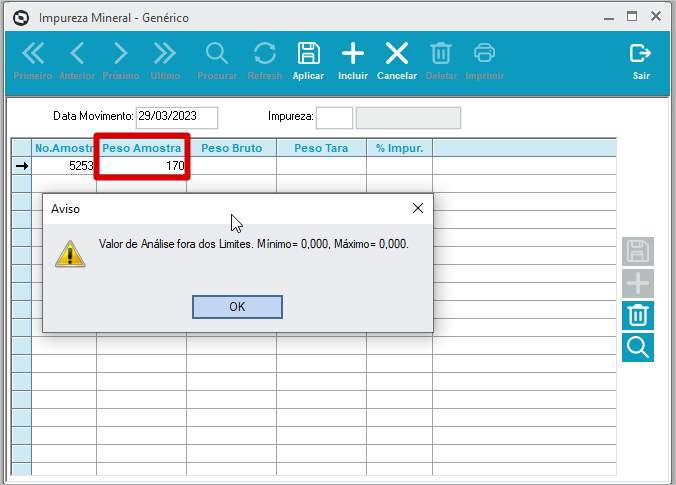Go to previous record with Anterior
This screenshot has height=485, width=676.
77,61
